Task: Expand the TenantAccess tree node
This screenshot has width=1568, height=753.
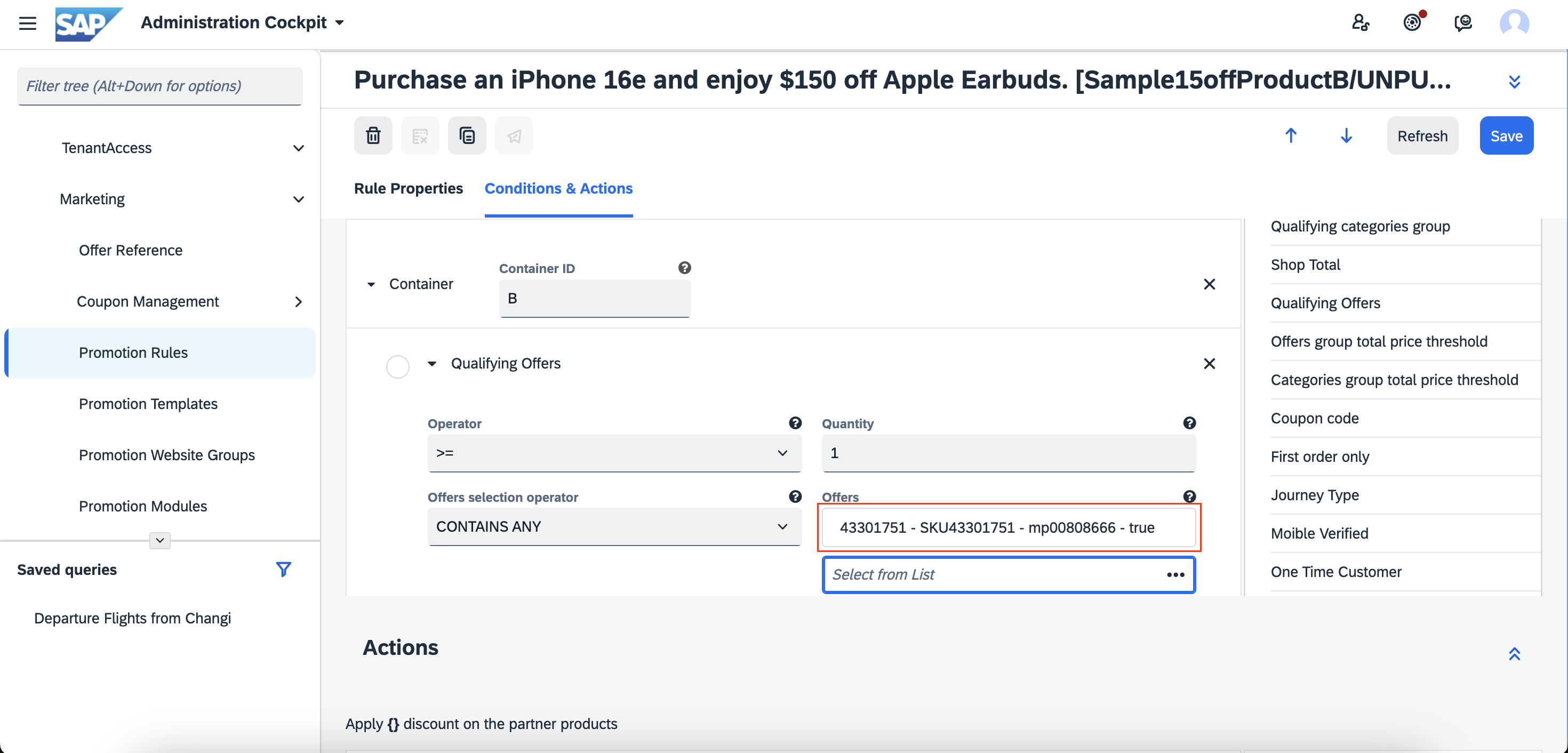Action: click(298, 148)
